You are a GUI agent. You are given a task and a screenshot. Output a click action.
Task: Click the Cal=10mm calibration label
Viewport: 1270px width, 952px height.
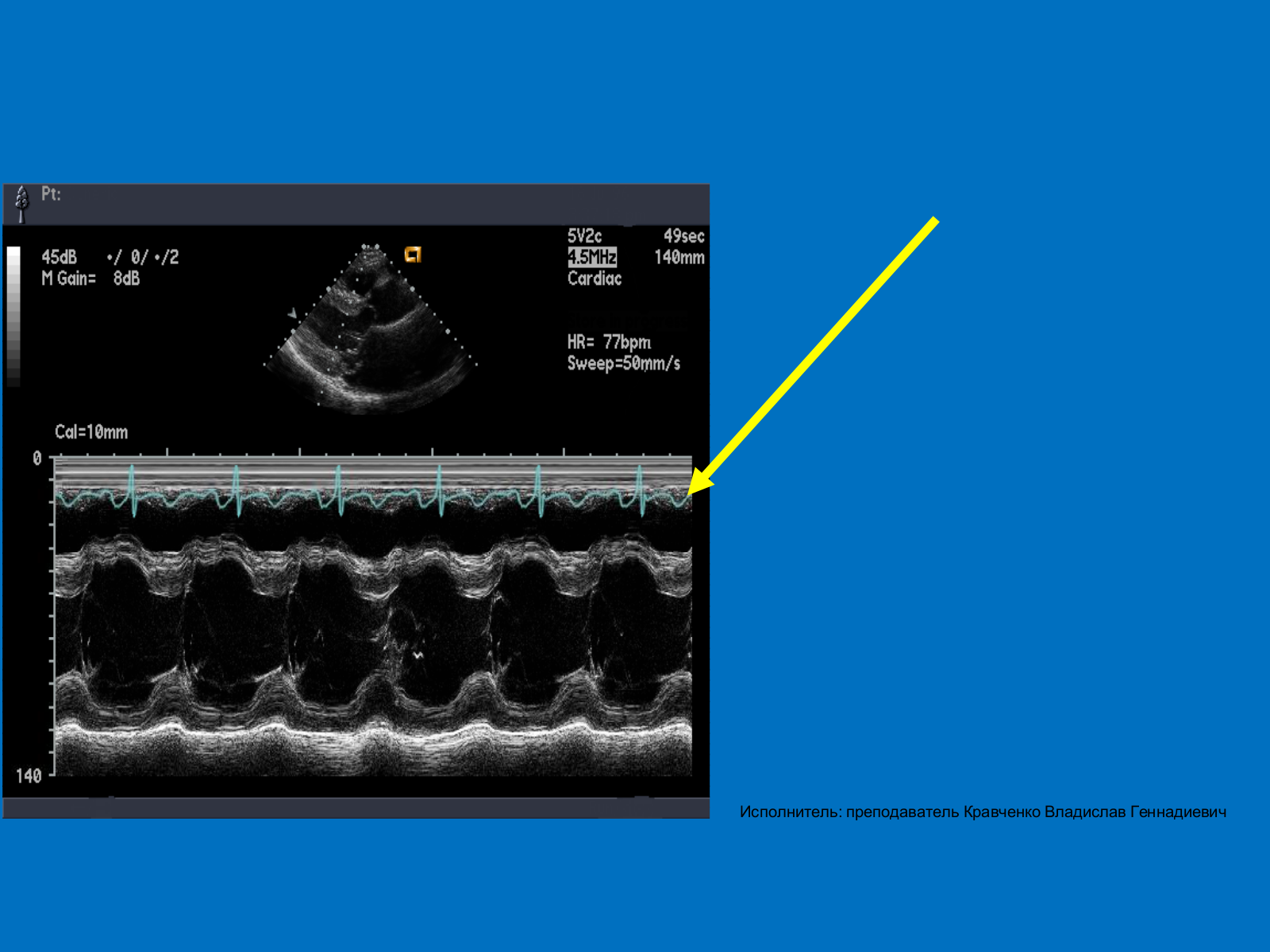pyautogui.click(x=91, y=432)
